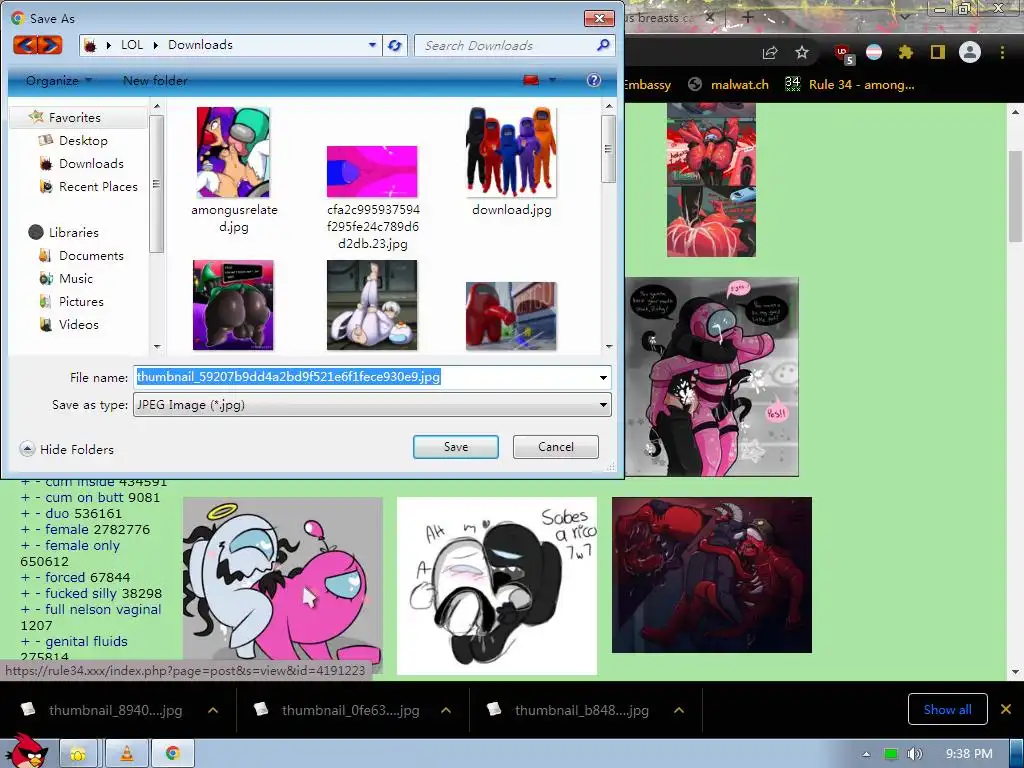Open VLC media player from the taskbar

[127, 754]
